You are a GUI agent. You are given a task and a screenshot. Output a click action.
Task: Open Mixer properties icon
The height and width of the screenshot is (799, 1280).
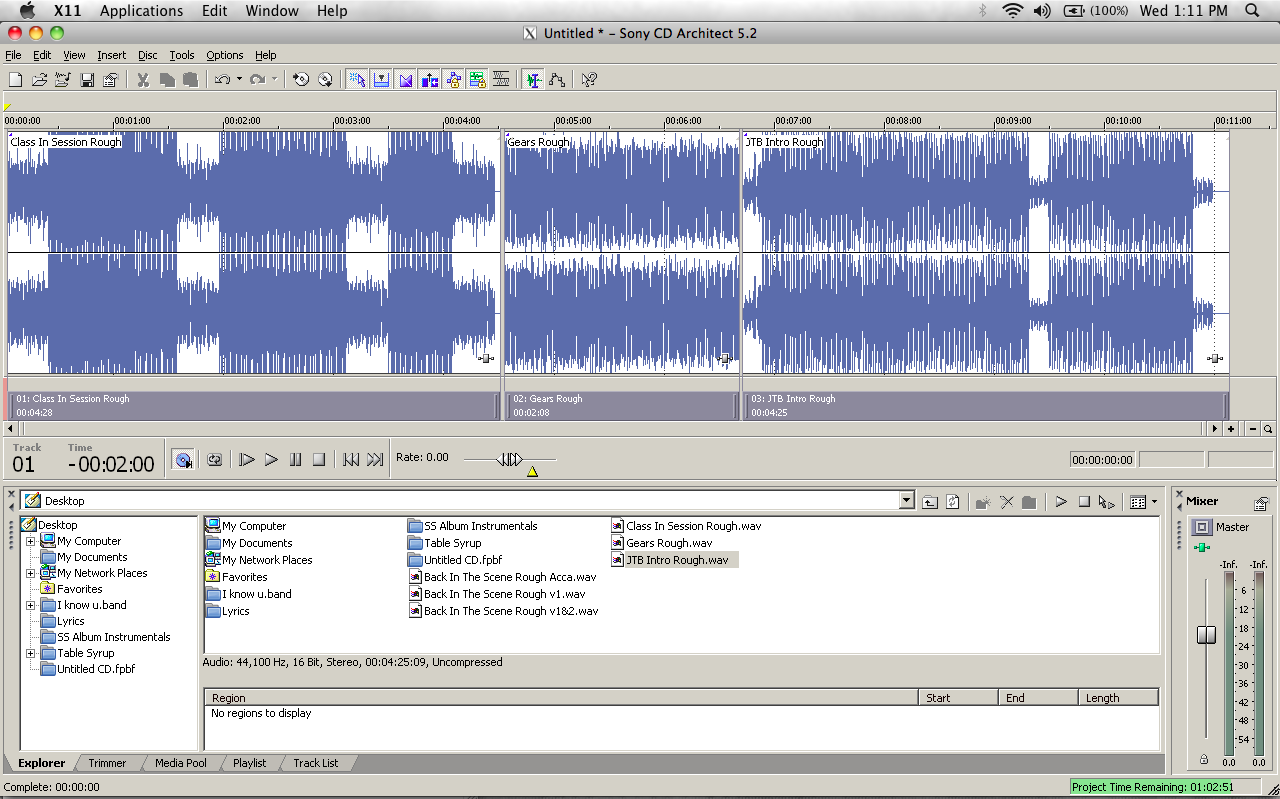1262,503
